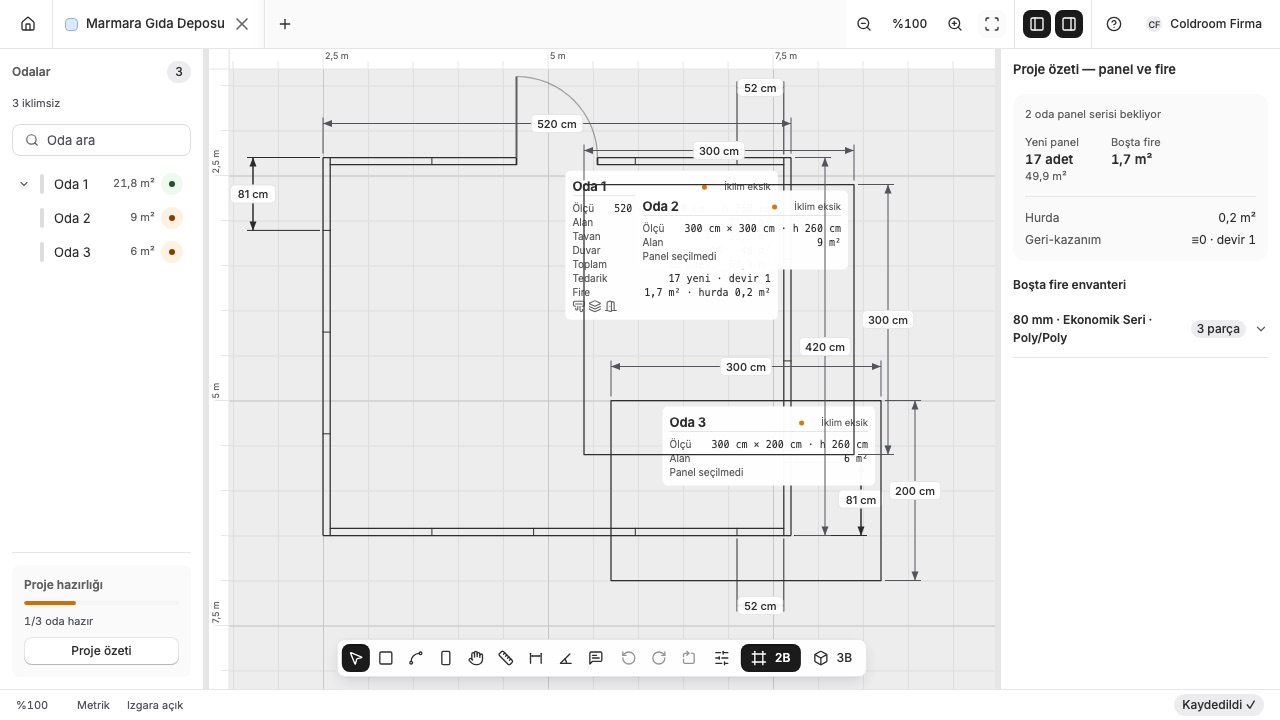Toggle the right summary panel
This screenshot has width=1280, height=720.
(x=1069, y=24)
